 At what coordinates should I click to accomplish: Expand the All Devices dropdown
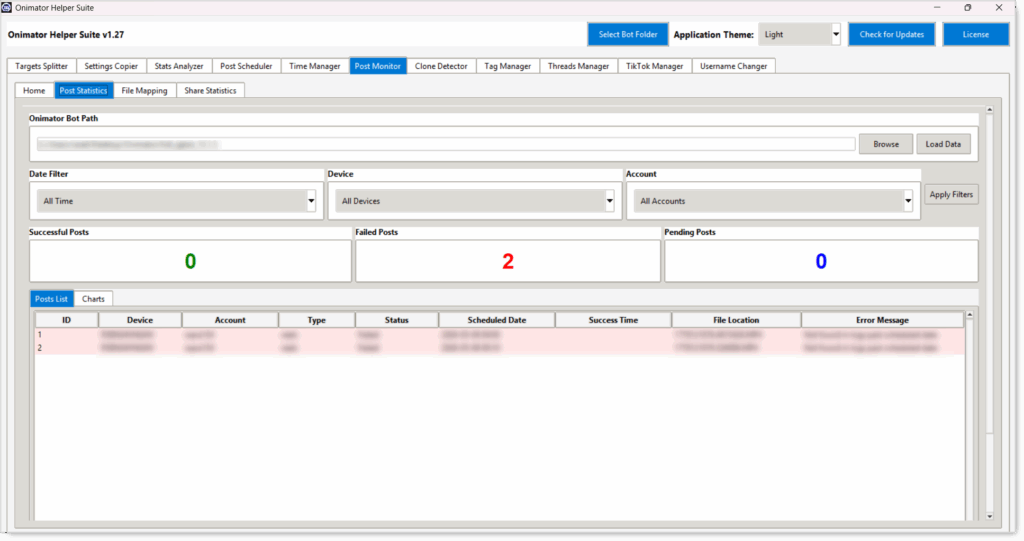[475, 201]
